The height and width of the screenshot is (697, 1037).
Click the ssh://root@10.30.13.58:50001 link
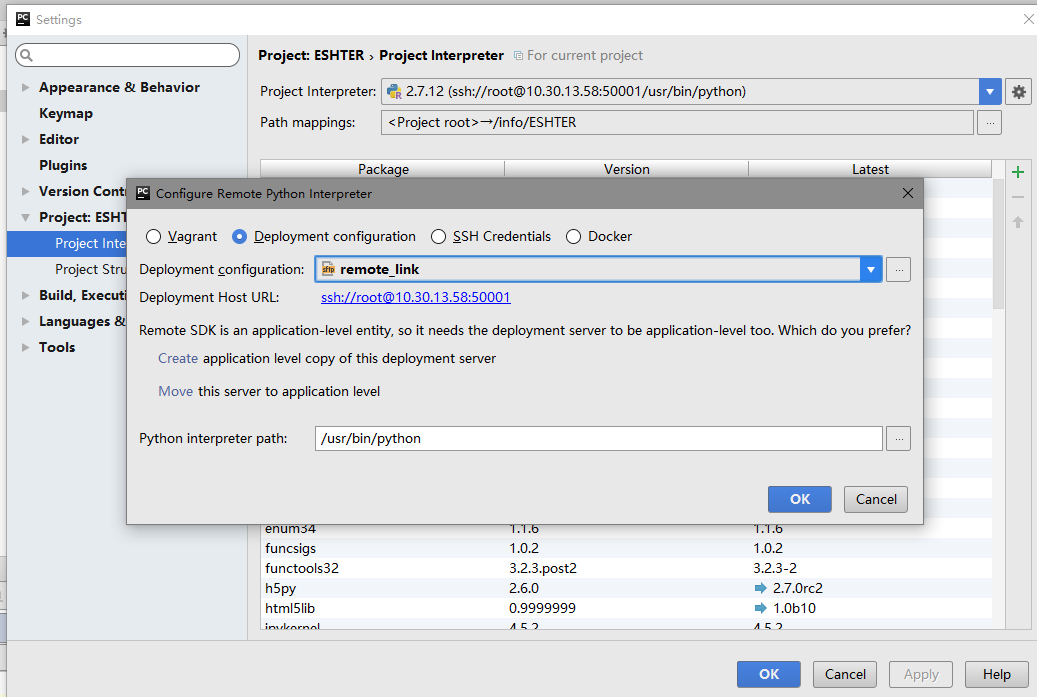point(415,297)
